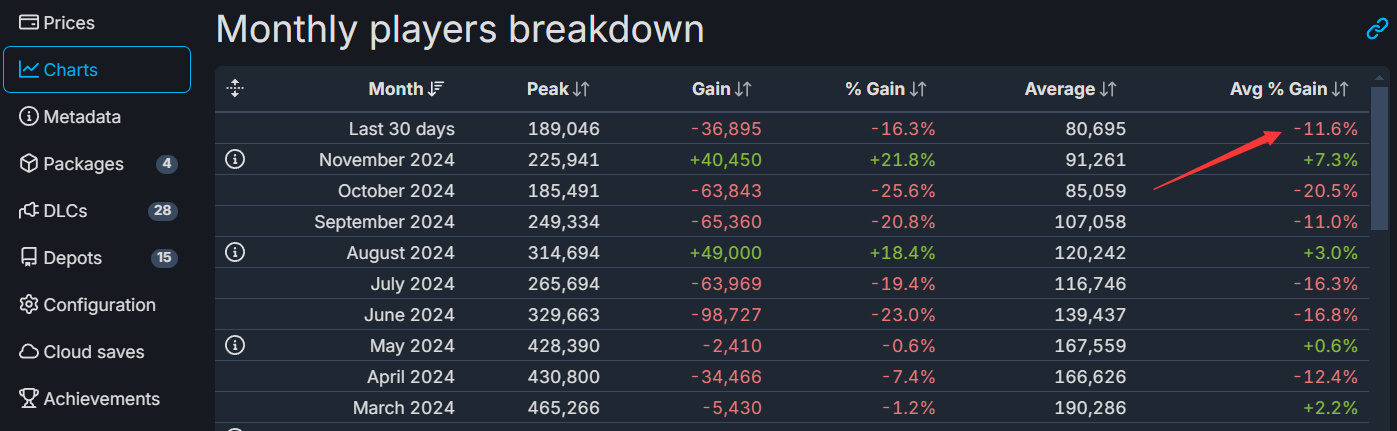
Task: Click the Configuration gear icon
Action: (28, 305)
